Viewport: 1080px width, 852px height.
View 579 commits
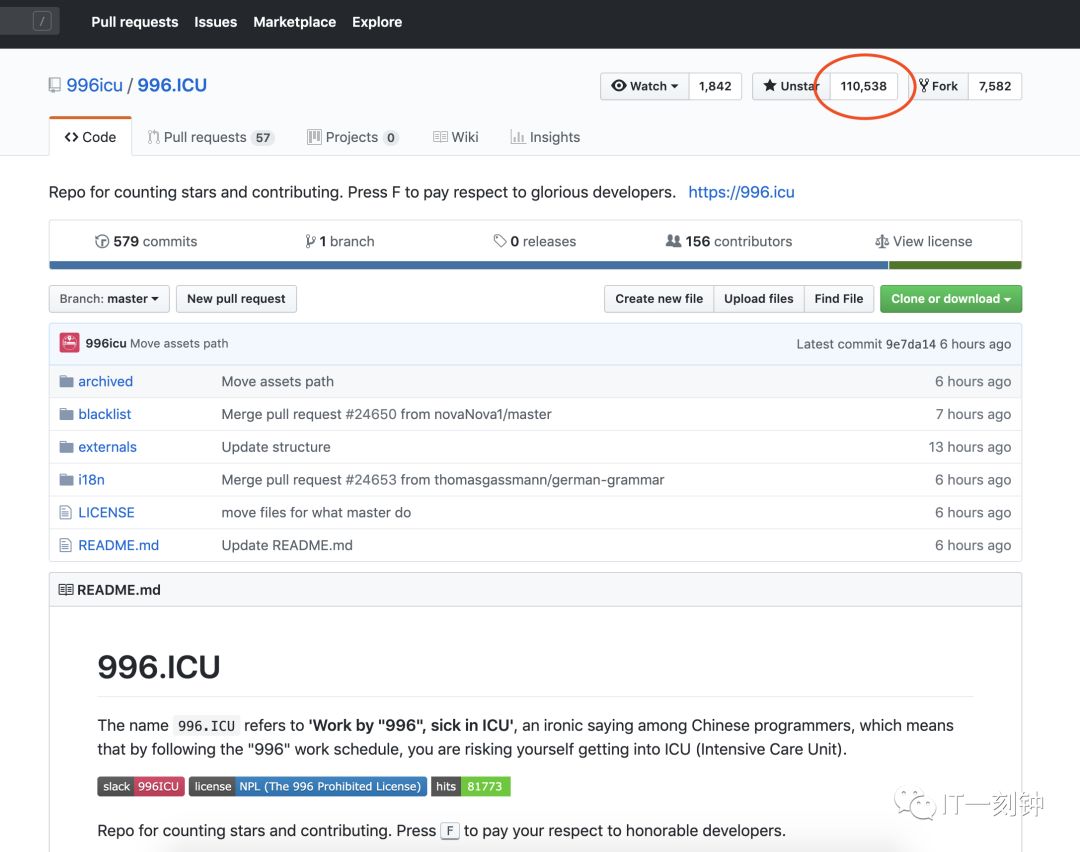tap(146, 241)
